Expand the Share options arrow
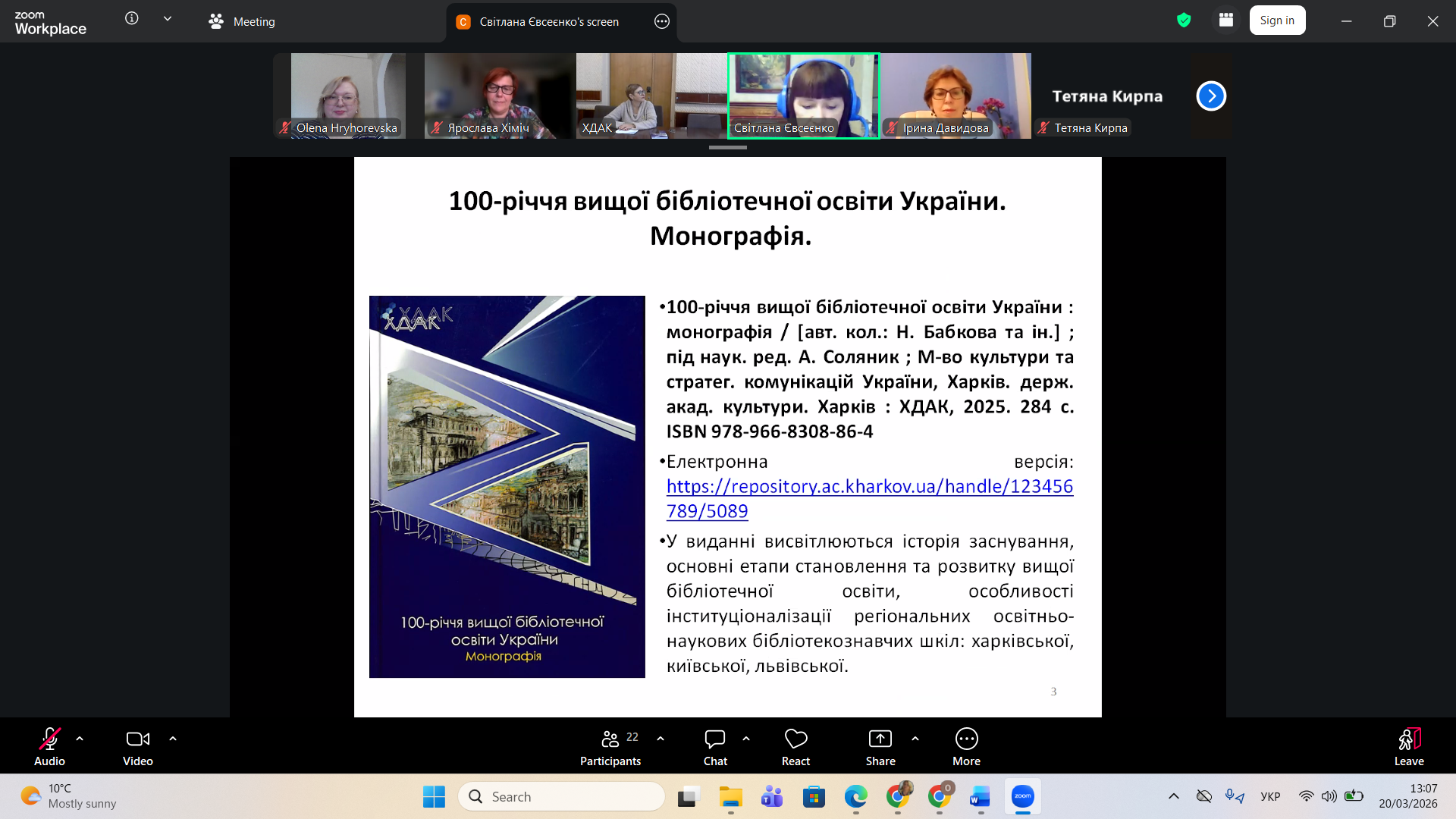1456x819 pixels. point(915,739)
